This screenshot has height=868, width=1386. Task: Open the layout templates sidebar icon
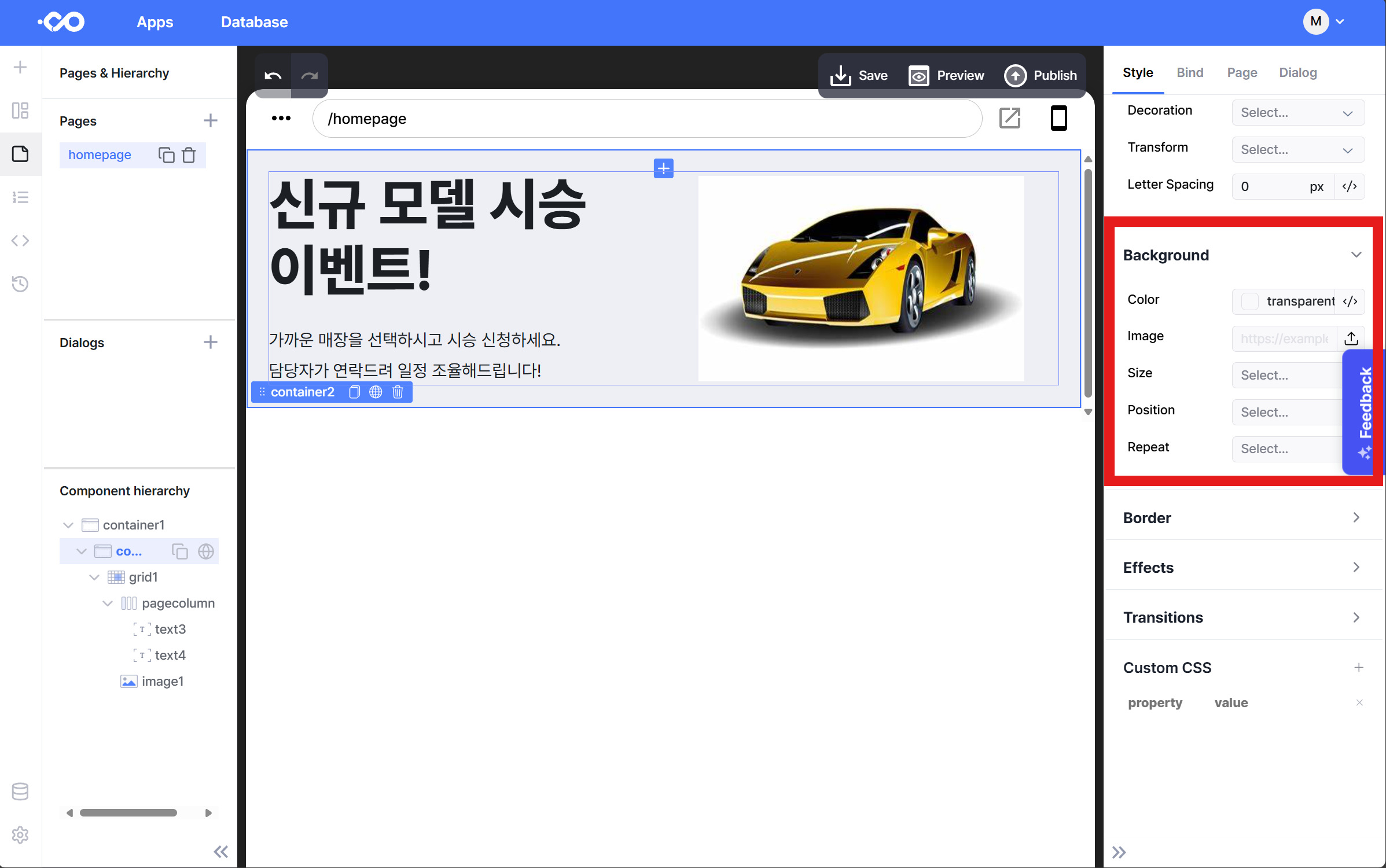point(20,111)
